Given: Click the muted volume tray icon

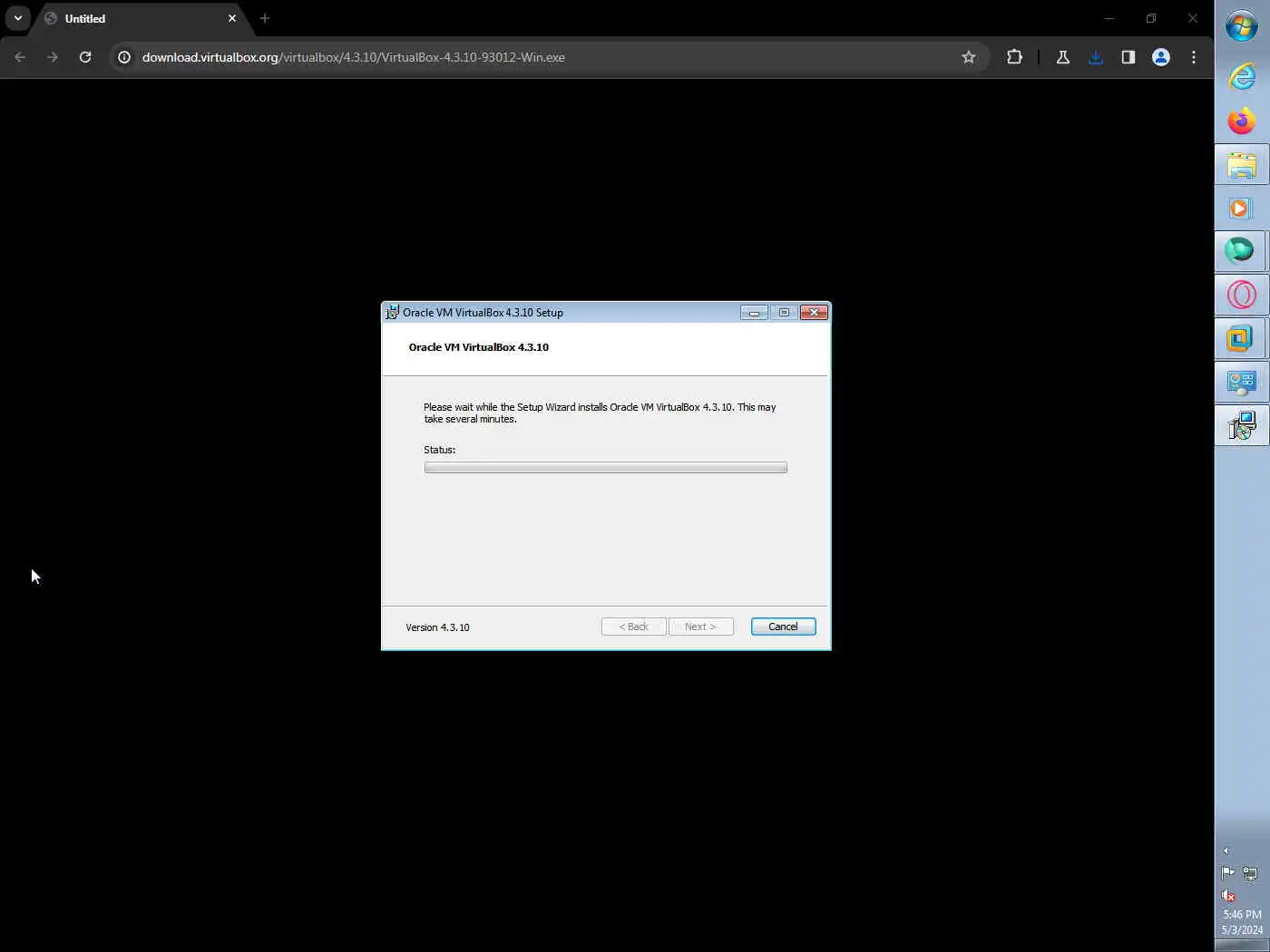Looking at the screenshot, I should (x=1228, y=896).
